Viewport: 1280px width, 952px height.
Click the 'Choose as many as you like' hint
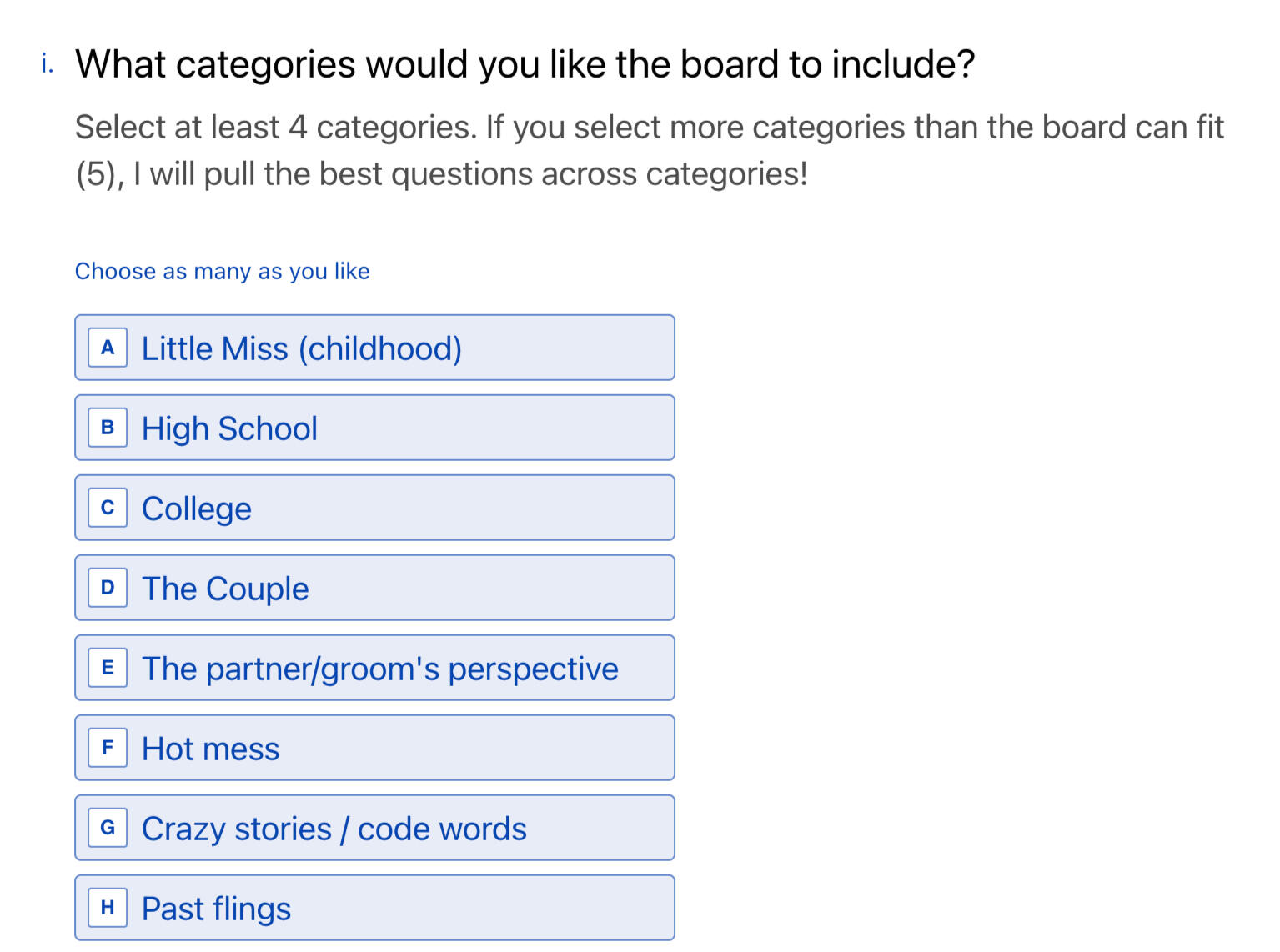click(x=222, y=272)
